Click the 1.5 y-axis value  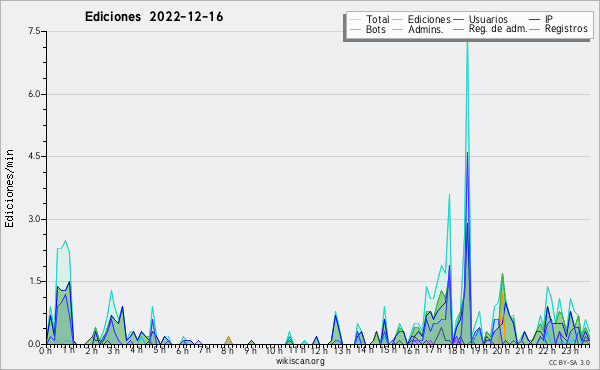click(34, 281)
